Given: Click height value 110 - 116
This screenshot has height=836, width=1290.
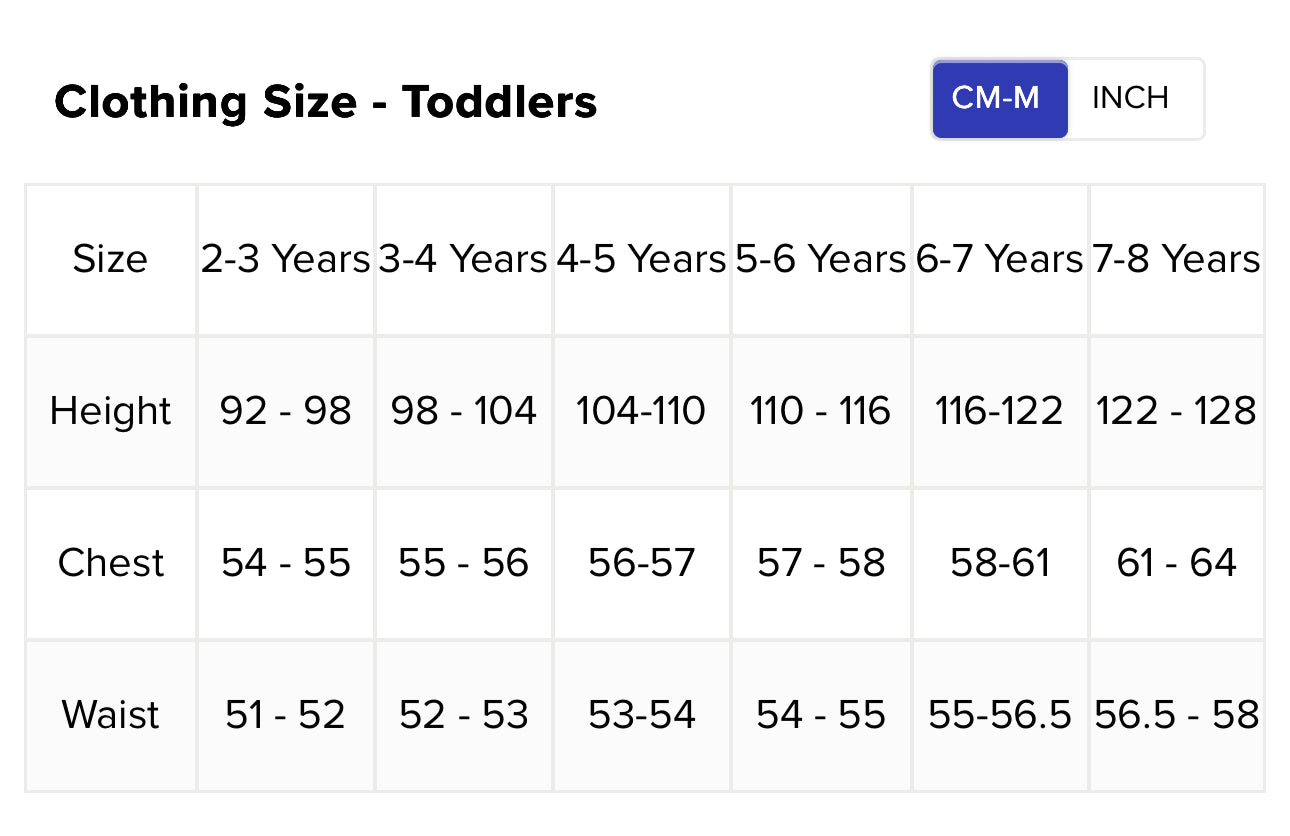Looking at the screenshot, I should [x=820, y=411].
